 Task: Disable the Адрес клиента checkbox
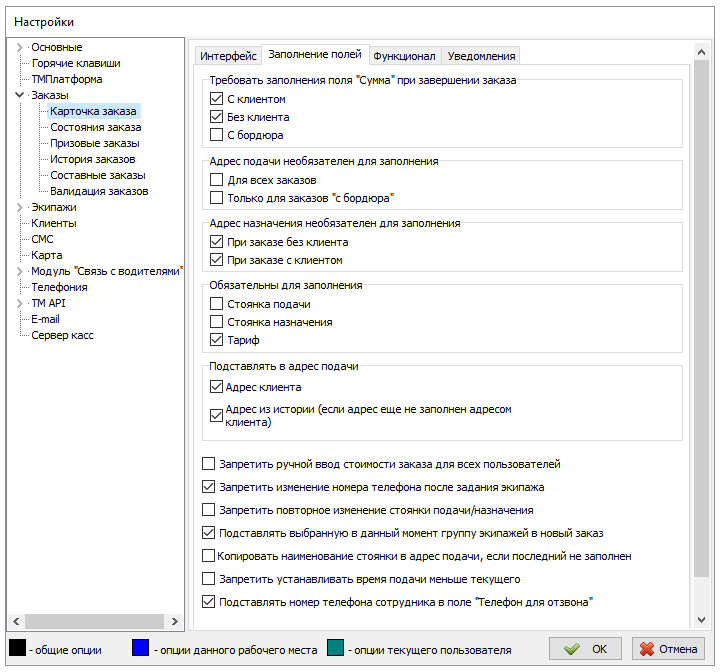[x=217, y=387]
